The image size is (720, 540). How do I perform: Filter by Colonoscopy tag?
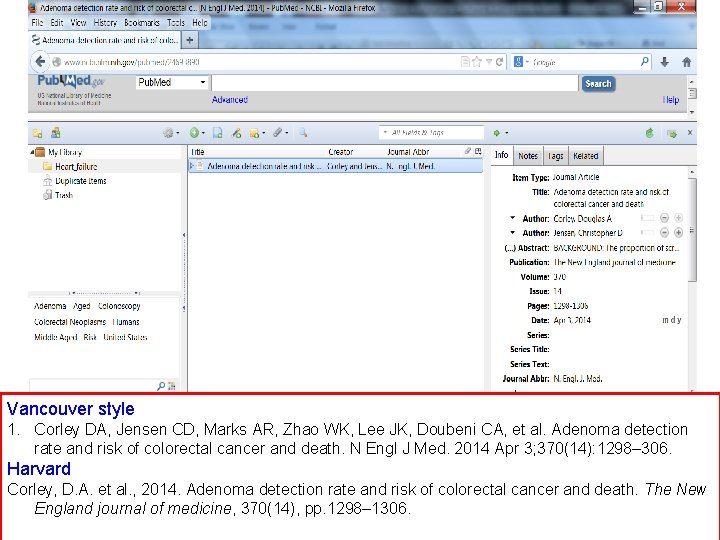(119, 306)
